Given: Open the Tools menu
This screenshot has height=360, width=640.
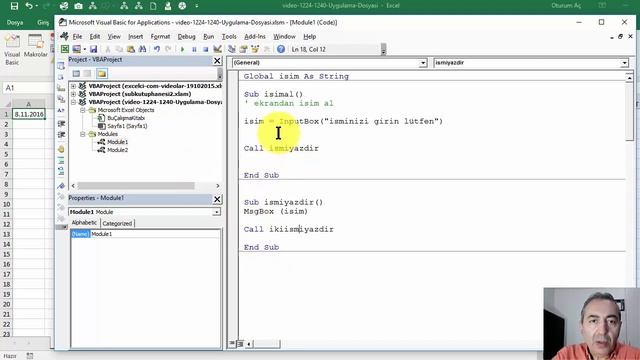Looking at the screenshot, I should [x=229, y=37].
